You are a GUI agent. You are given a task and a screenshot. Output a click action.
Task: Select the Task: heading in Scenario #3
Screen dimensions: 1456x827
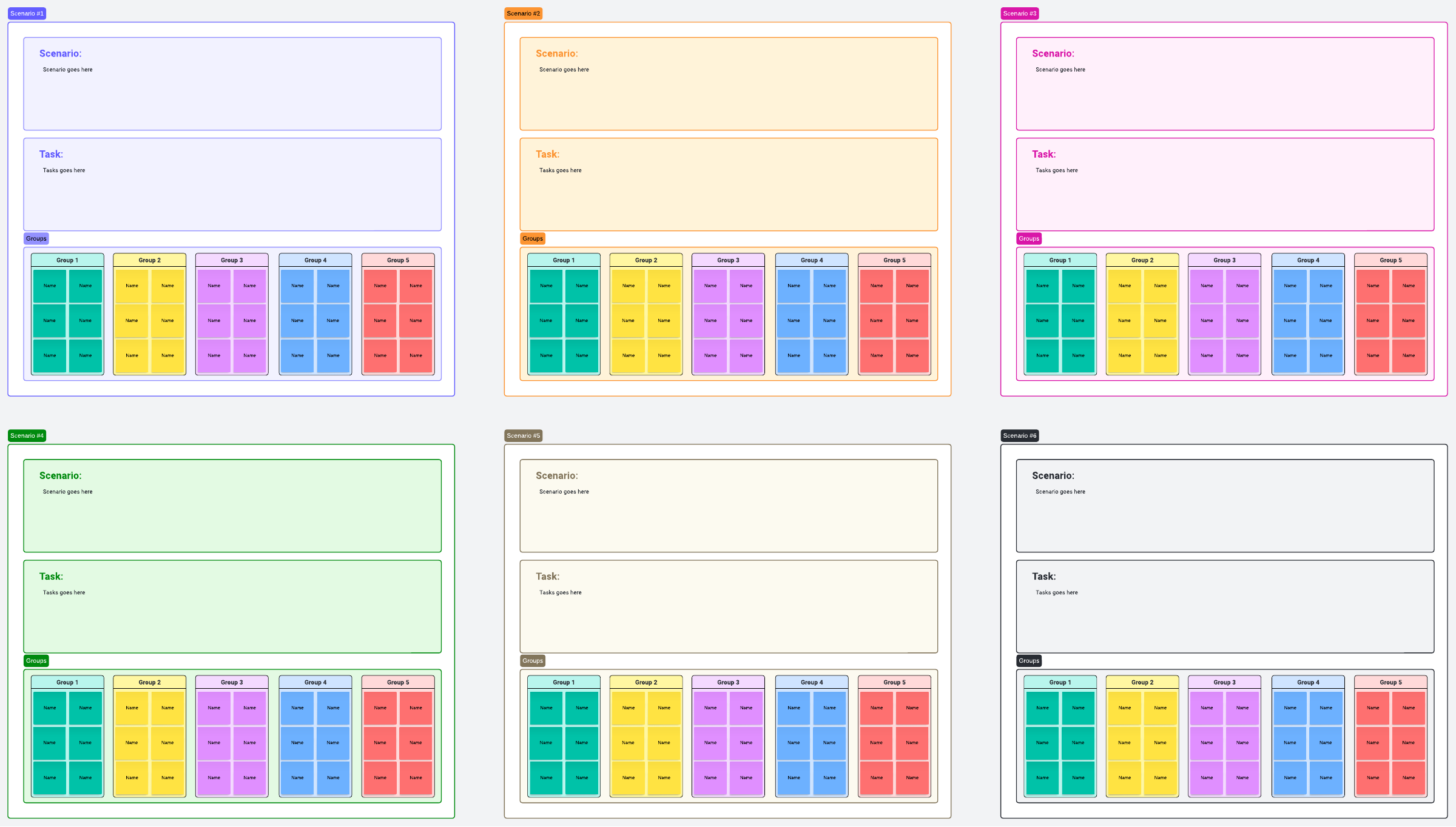click(1043, 154)
